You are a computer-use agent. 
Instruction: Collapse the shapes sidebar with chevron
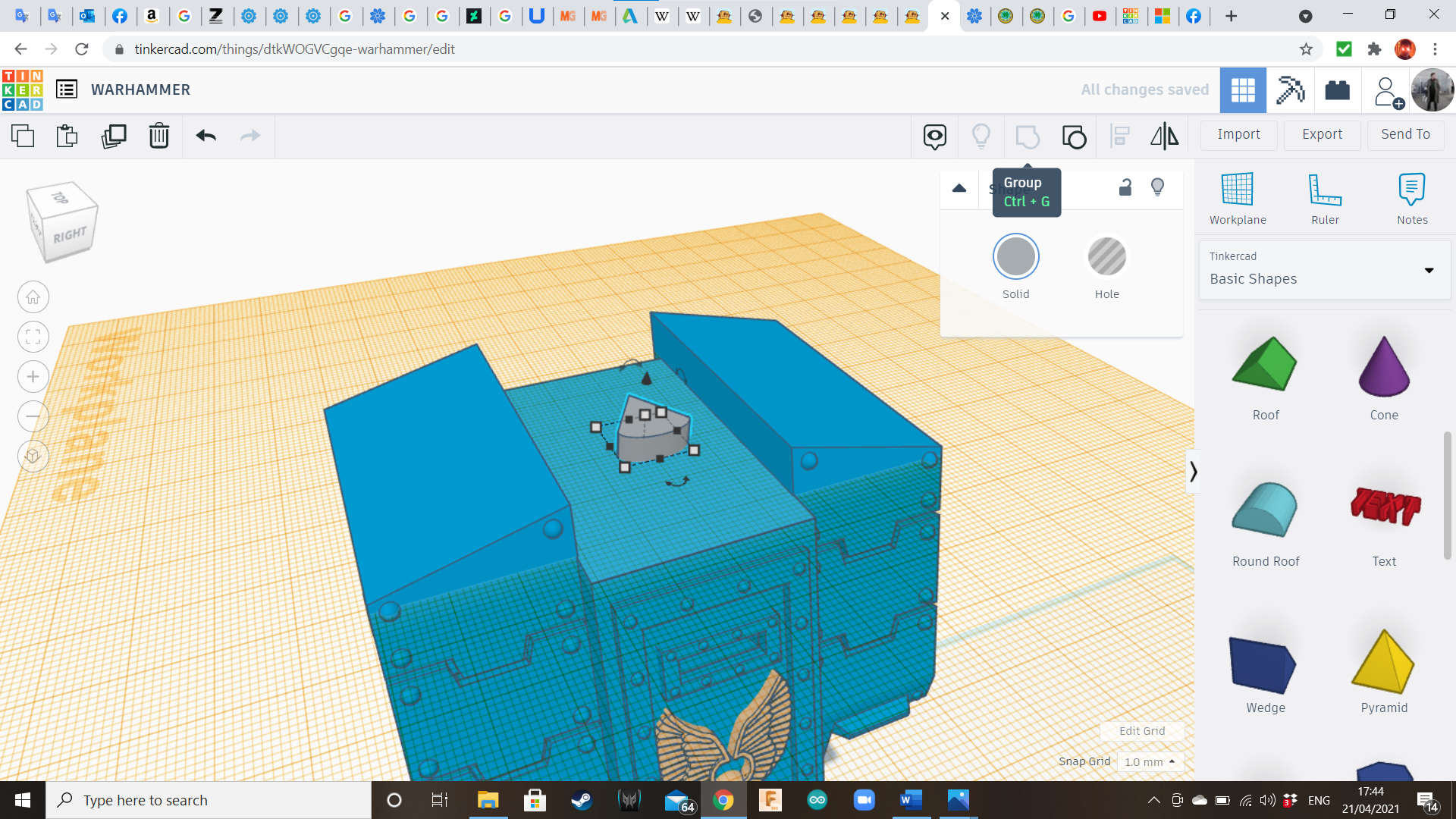[x=1193, y=472]
